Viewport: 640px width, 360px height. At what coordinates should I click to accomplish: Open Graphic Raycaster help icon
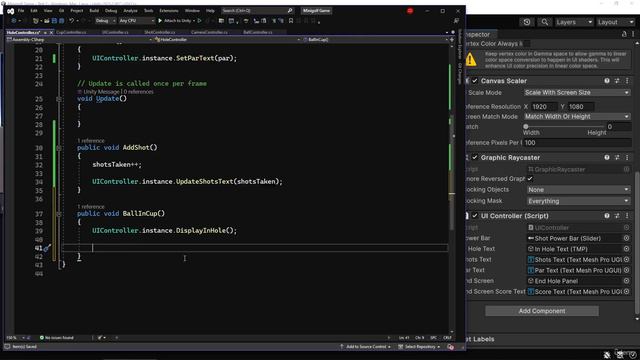pos(607,158)
